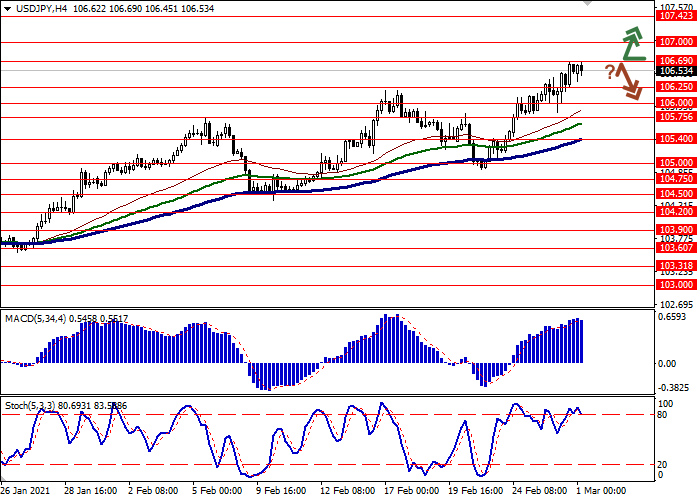Viewport: 700px width, 500px height.
Task: Select the 107.423 price level label
Action: (676, 16)
